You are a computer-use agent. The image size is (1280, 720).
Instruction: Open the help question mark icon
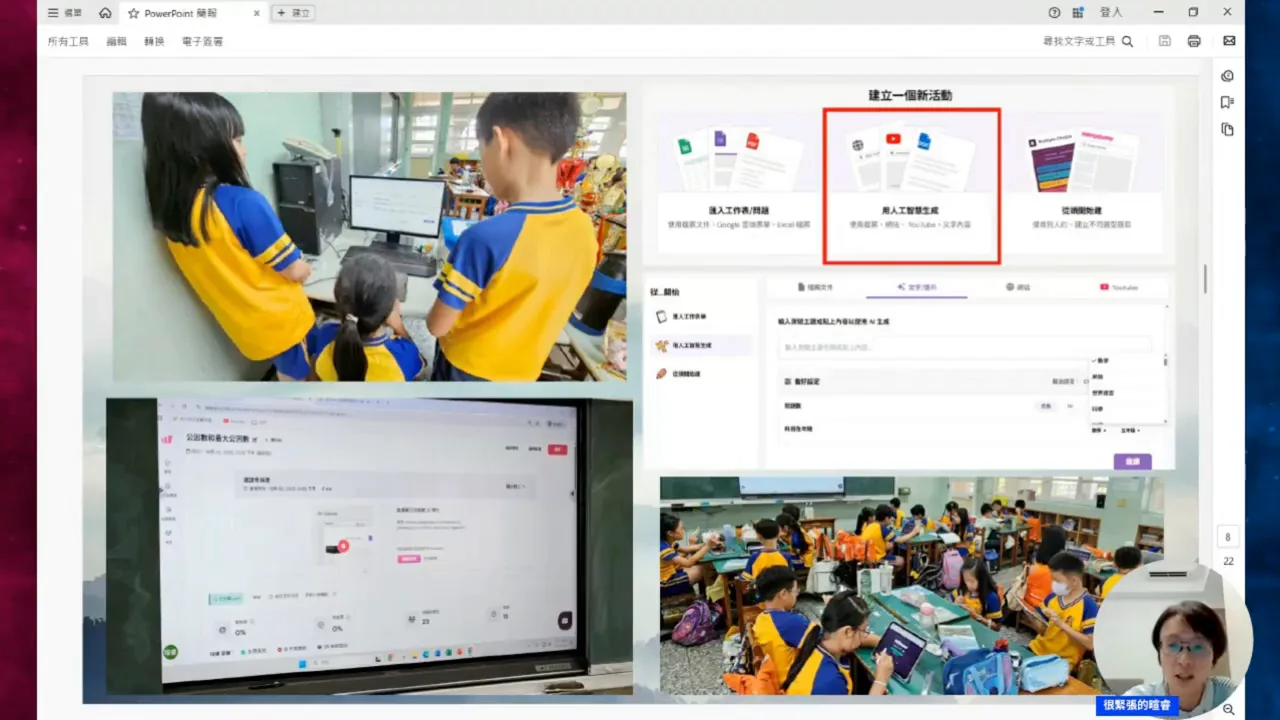(x=1054, y=13)
